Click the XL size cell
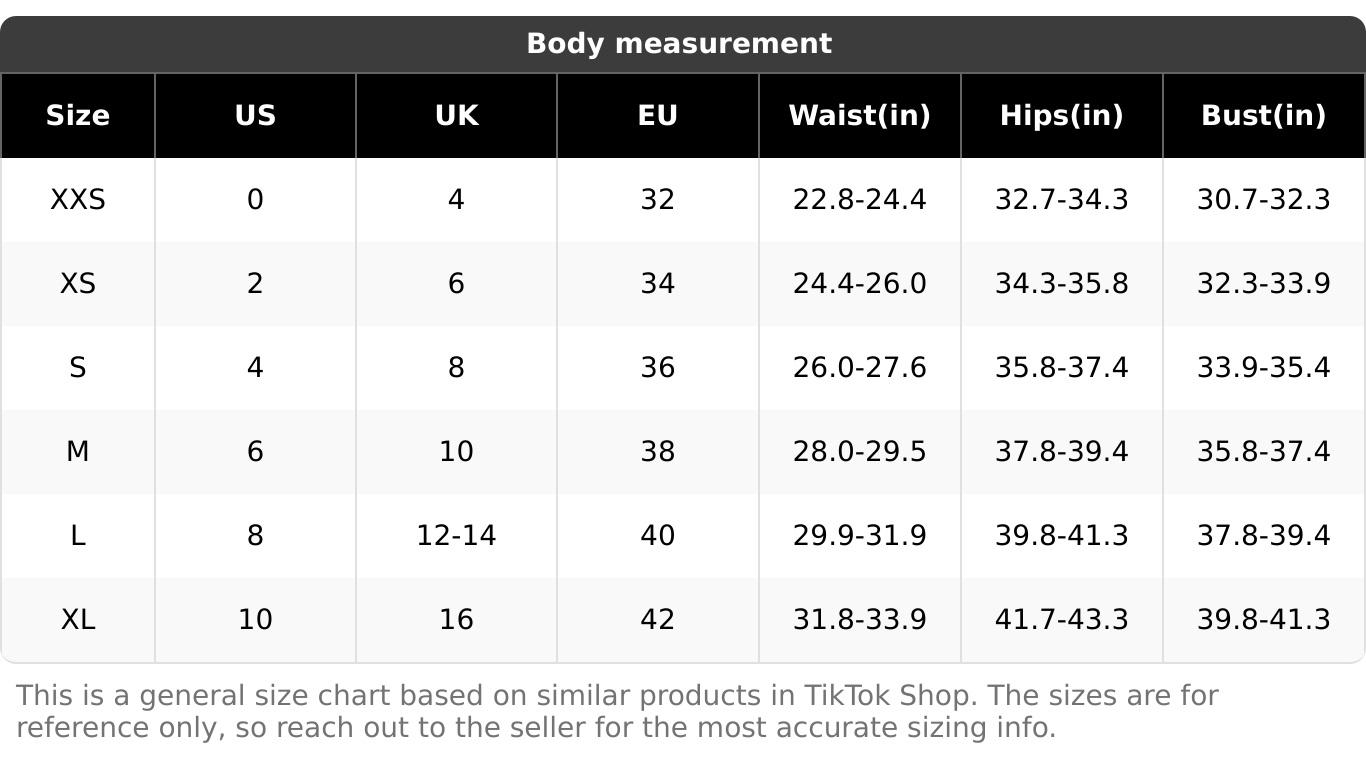The width and height of the screenshot is (1366, 760). (77, 620)
